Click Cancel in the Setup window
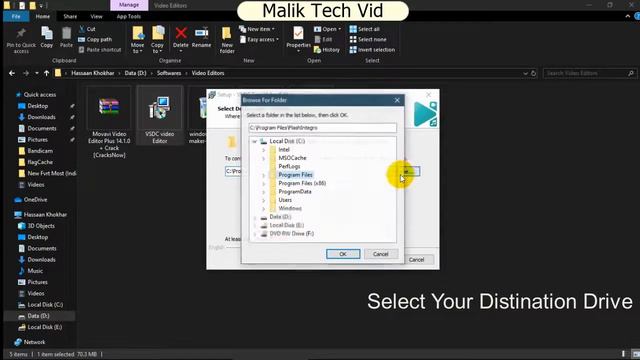 point(416,260)
